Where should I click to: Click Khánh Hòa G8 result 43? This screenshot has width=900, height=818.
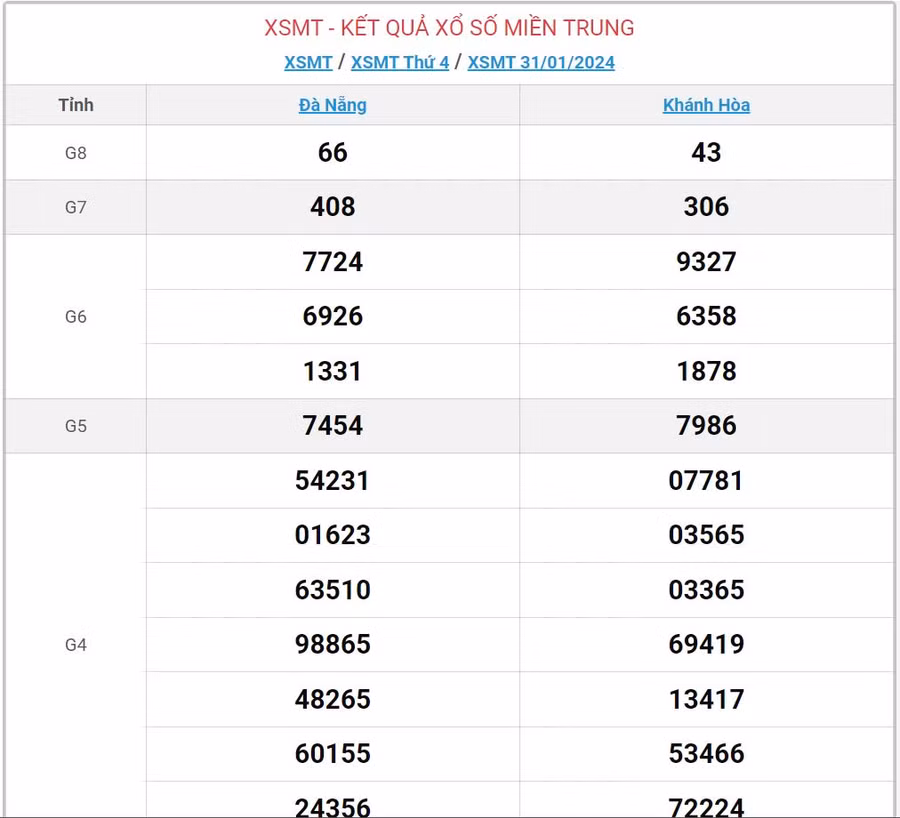pos(706,153)
